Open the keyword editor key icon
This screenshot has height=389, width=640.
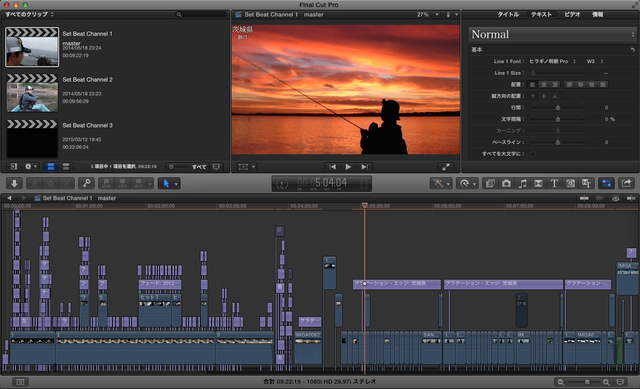click(87, 184)
